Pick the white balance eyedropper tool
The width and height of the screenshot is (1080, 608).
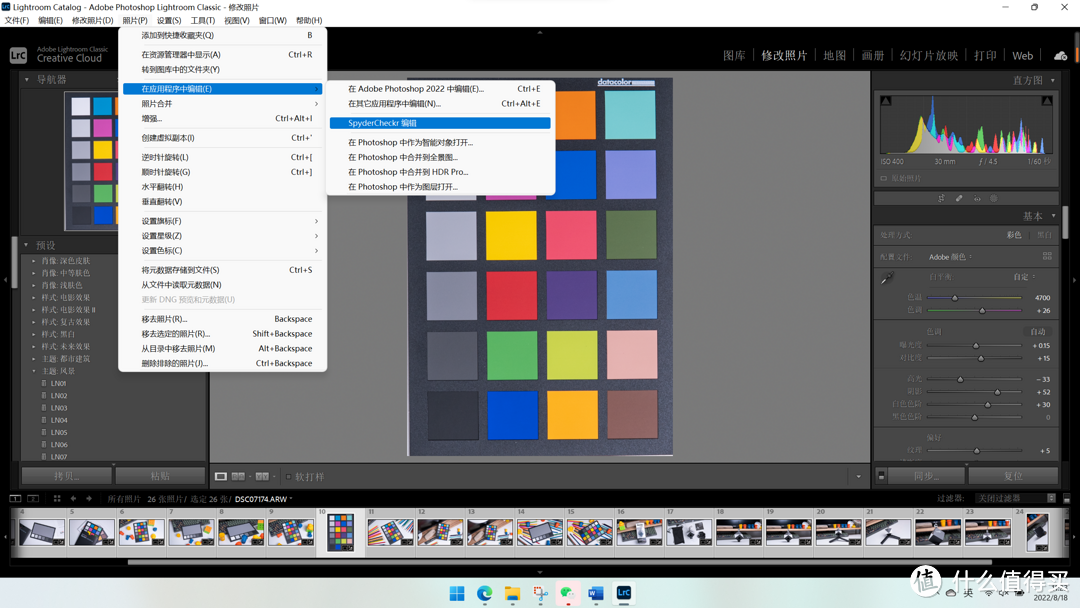(887, 278)
